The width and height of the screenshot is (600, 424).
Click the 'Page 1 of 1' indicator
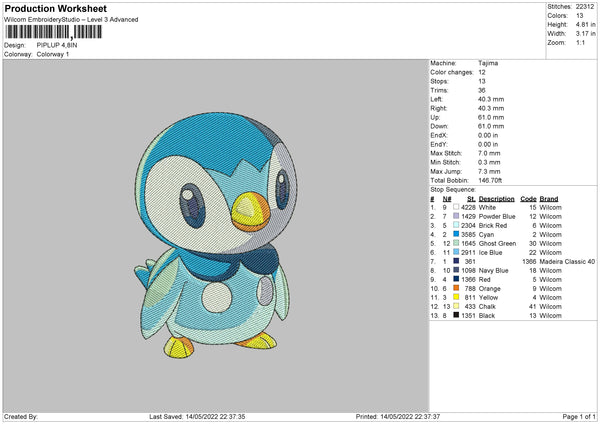[579, 417]
